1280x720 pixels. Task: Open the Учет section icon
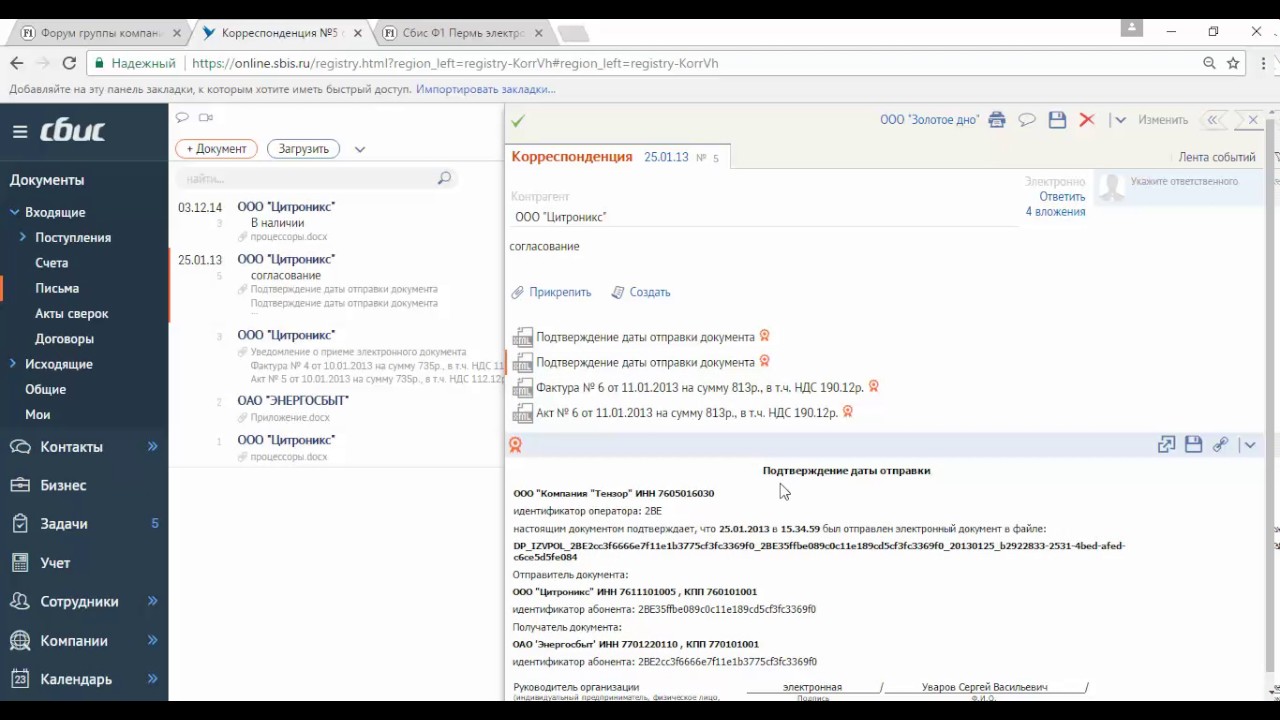click(x=20, y=563)
